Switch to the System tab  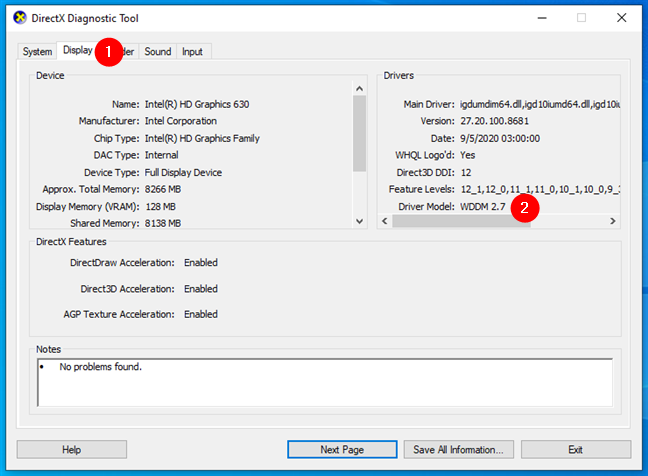tap(37, 52)
